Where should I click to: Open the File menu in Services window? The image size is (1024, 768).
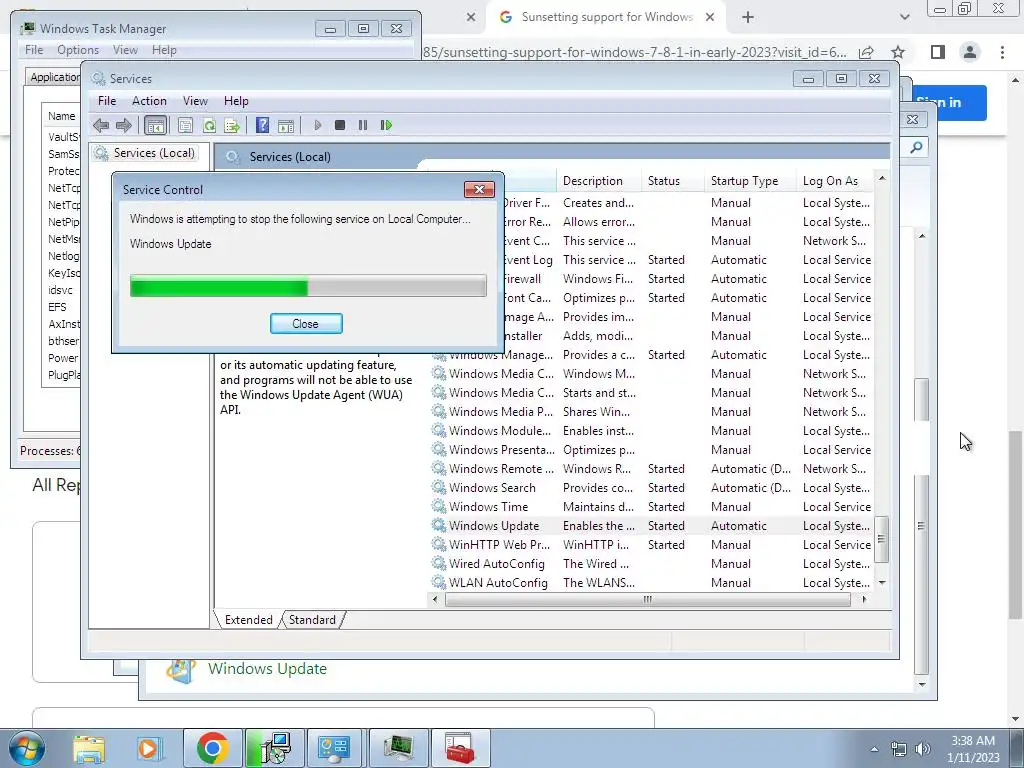click(x=107, y=101)
